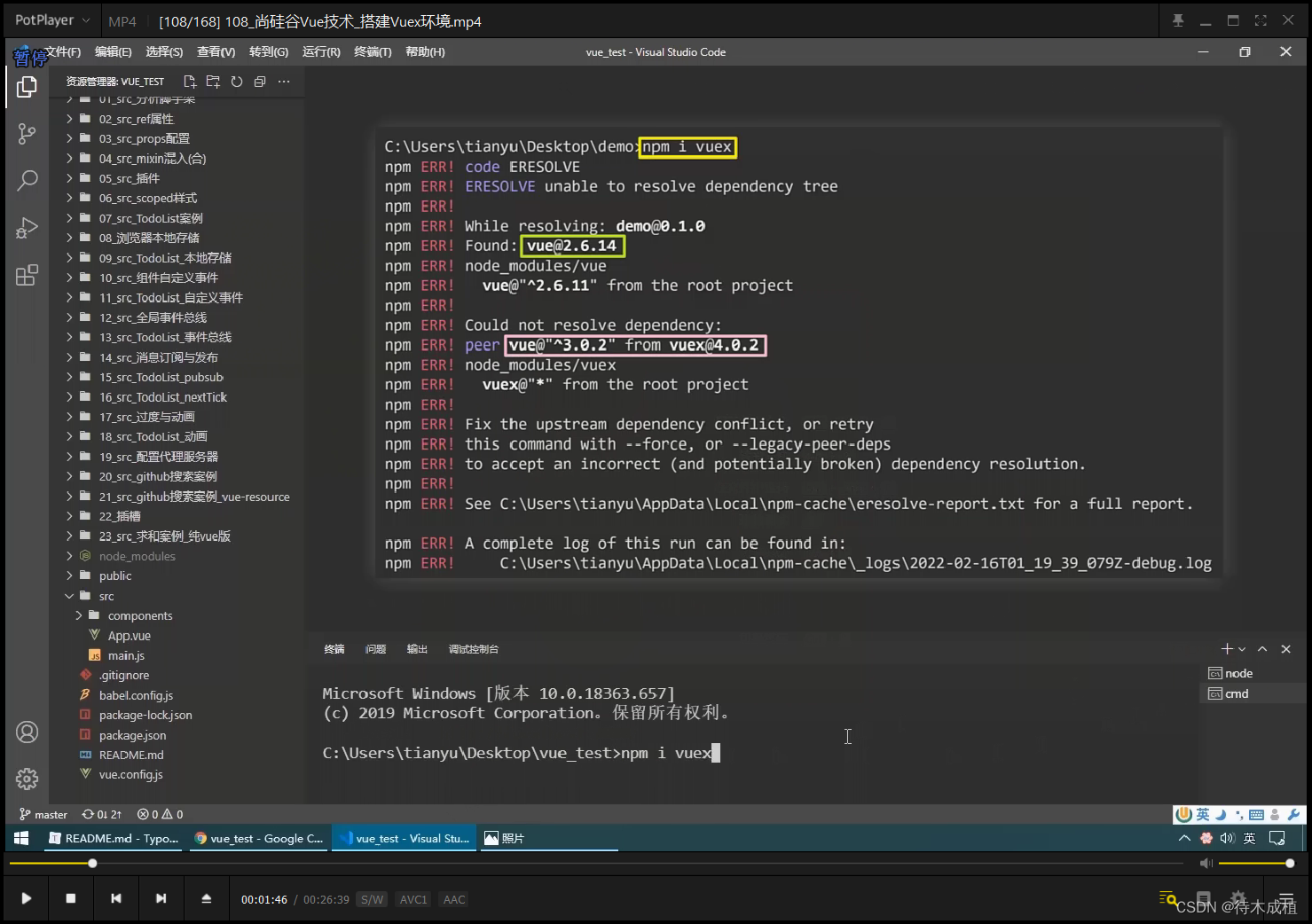The width and height of the screenshot is (1312, 924).
Task: Refresh the explorer tree
Action: pyautogui.click(x=237, y=82)
